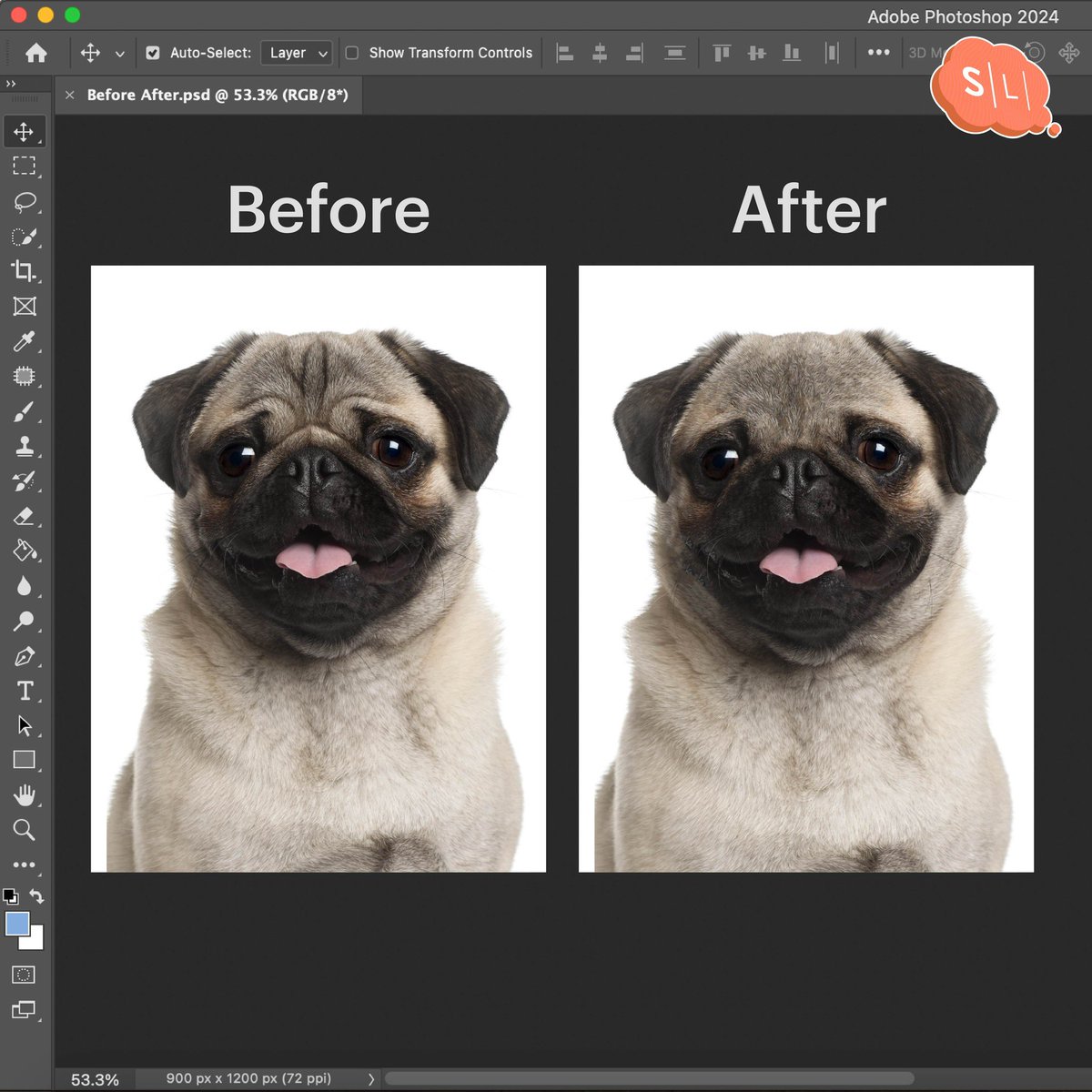Click the Edit Toolbar ellipsis button
Screen dimensions: 1092x1092
pos(25,864)
